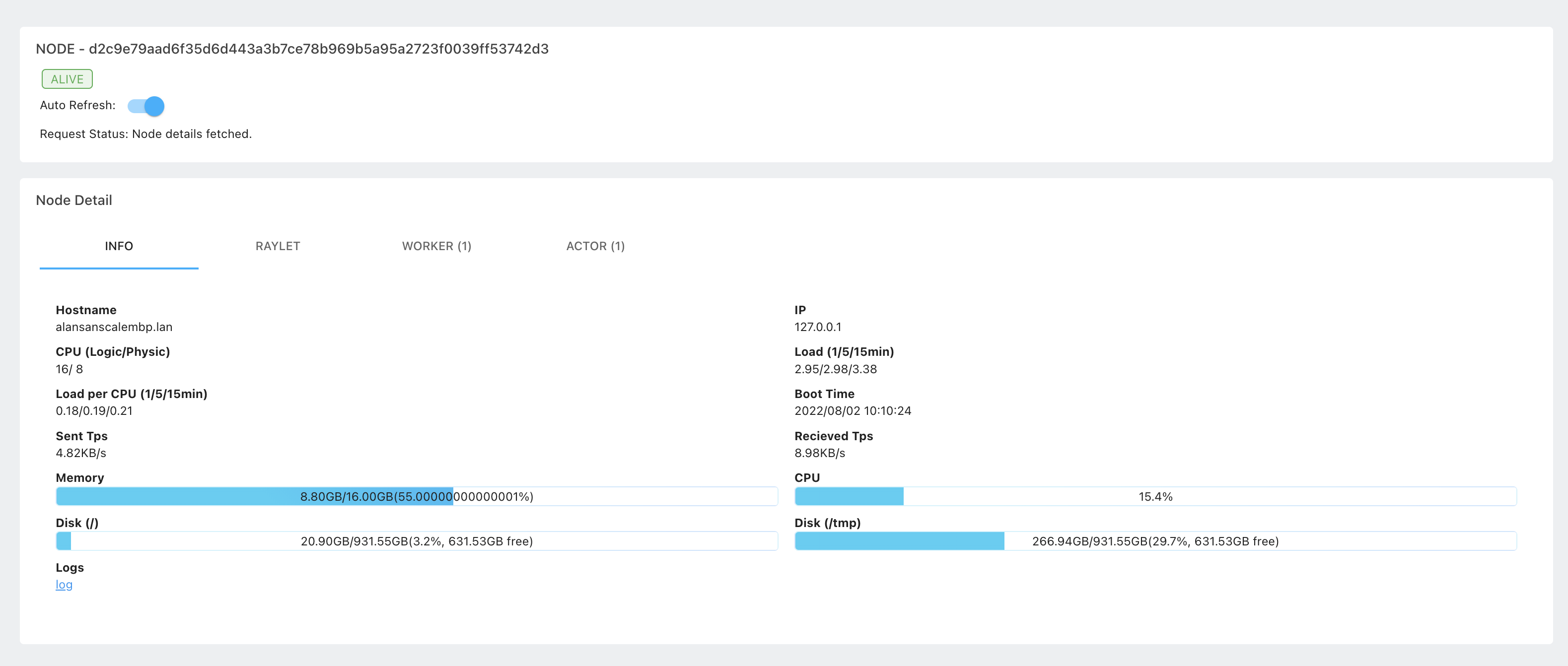Screen dimensions: 1568x666
Task: Click the Disk (/tmp) usage bar
Action: click(x=1155, y=541)
